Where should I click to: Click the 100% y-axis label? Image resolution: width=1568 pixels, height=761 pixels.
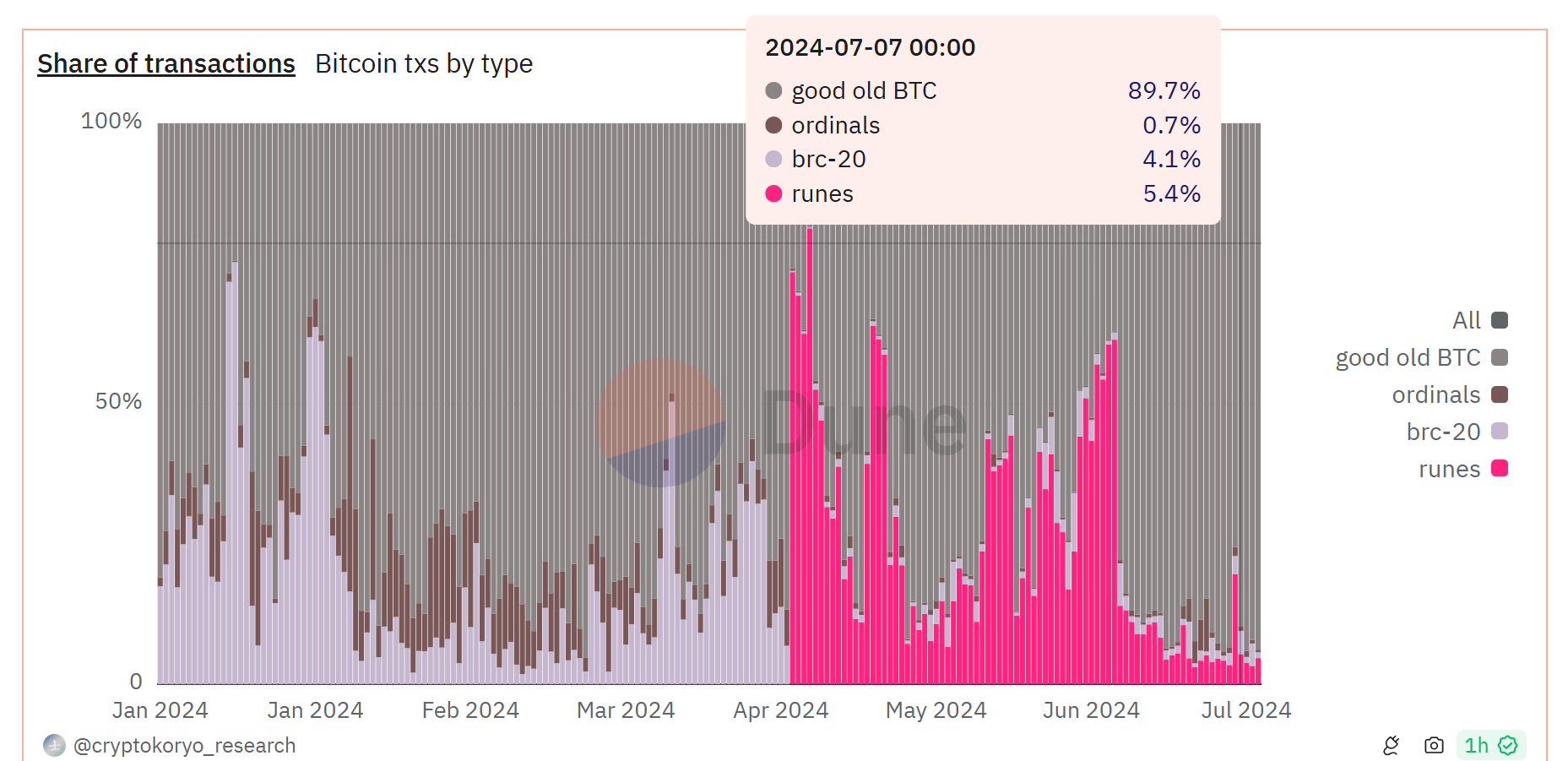click(x=111, y=121)
